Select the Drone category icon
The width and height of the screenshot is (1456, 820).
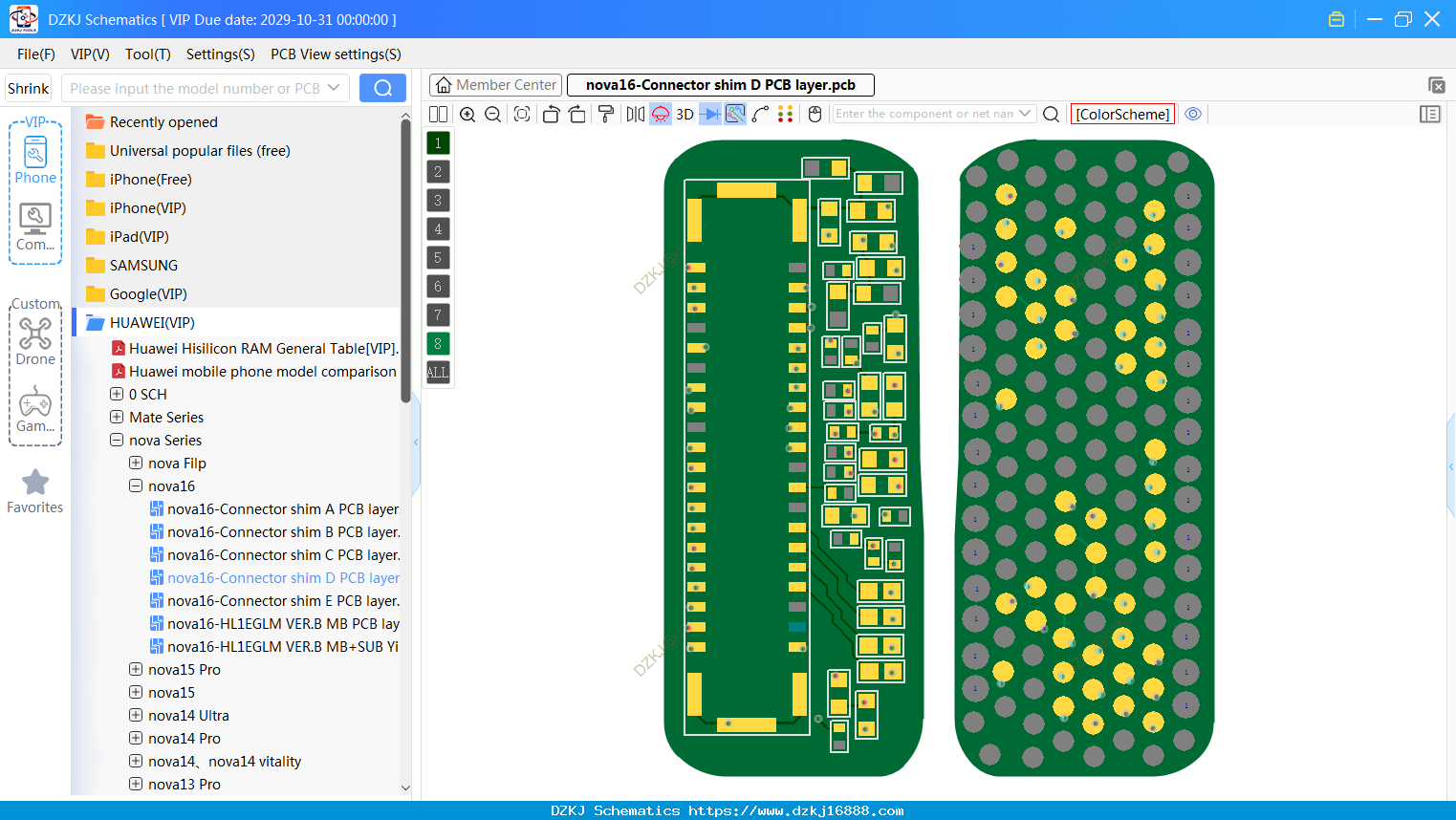[x=35, y=341]
